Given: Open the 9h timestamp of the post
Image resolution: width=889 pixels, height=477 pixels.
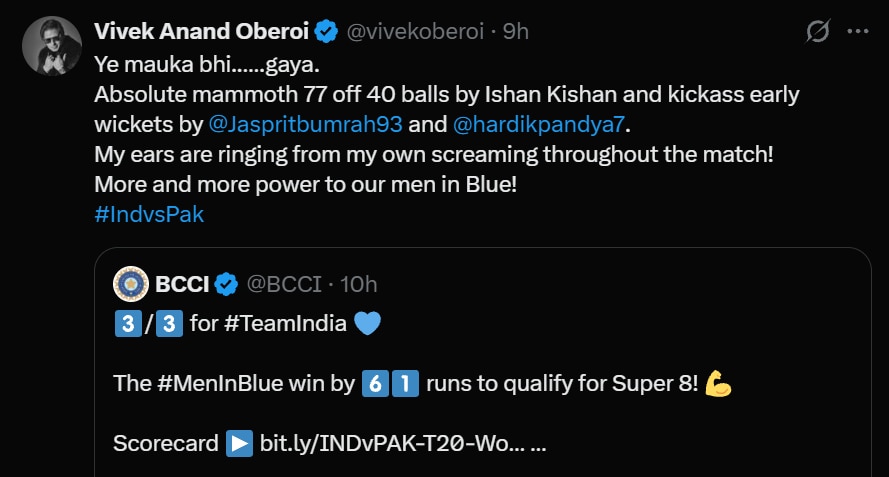Looking at the screenshot, I should point(515,32).
